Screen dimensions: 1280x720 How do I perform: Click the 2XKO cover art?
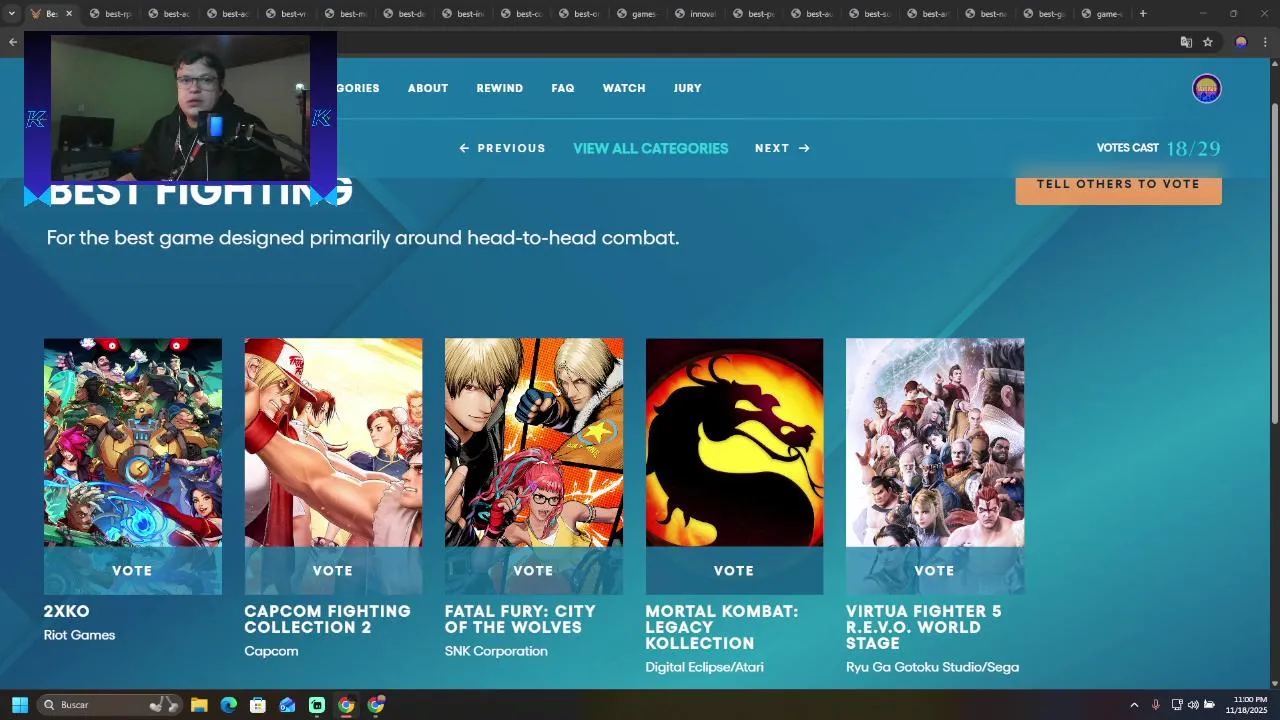(133, 443)
